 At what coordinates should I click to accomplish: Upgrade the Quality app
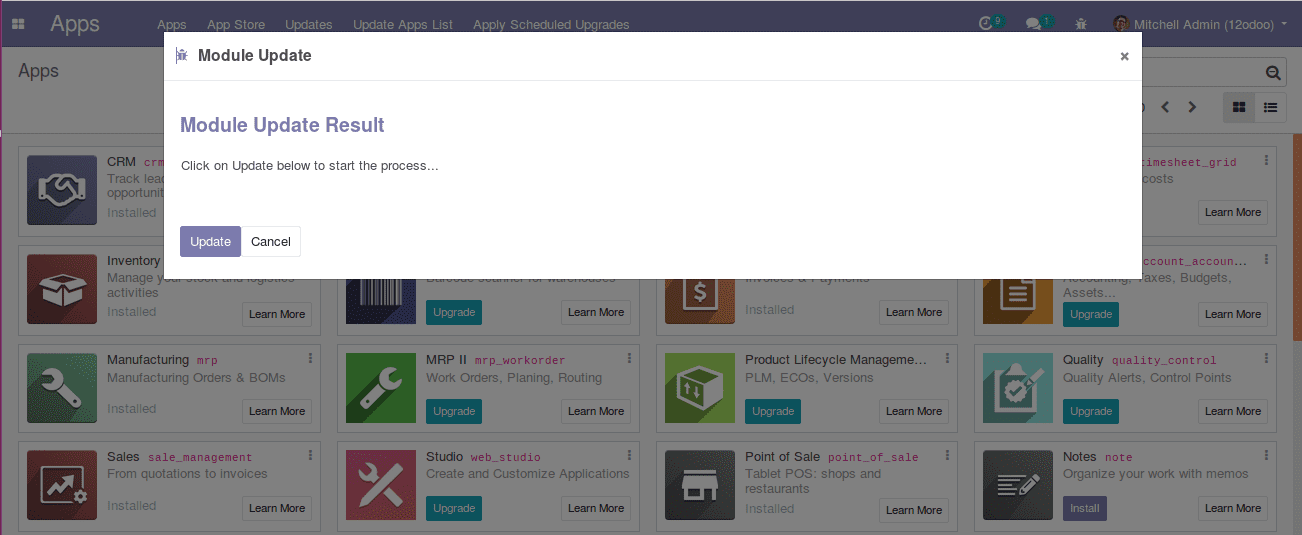1091,411
